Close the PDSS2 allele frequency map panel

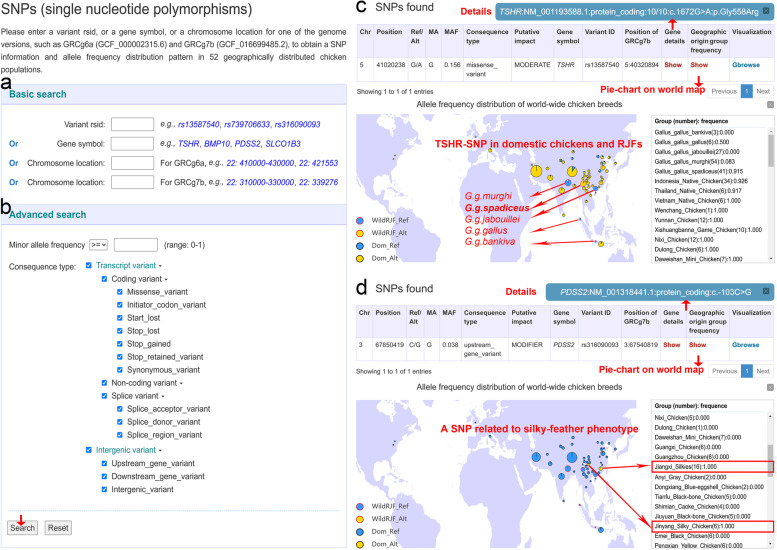770,387
